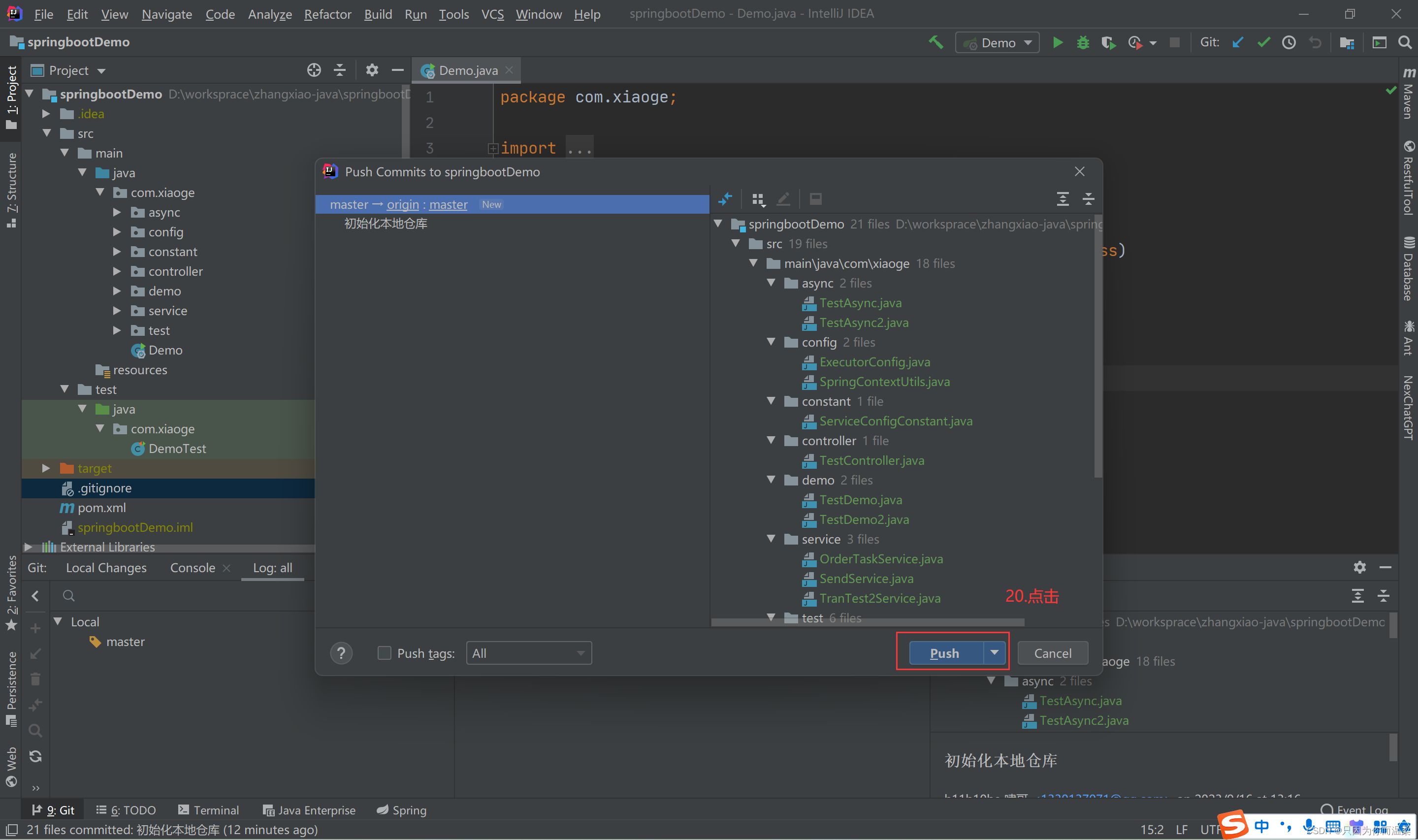Screen dimensions: 1418x840
Task: Click the Push dropdown arrow for options
Action: click(x=994, y=652)
